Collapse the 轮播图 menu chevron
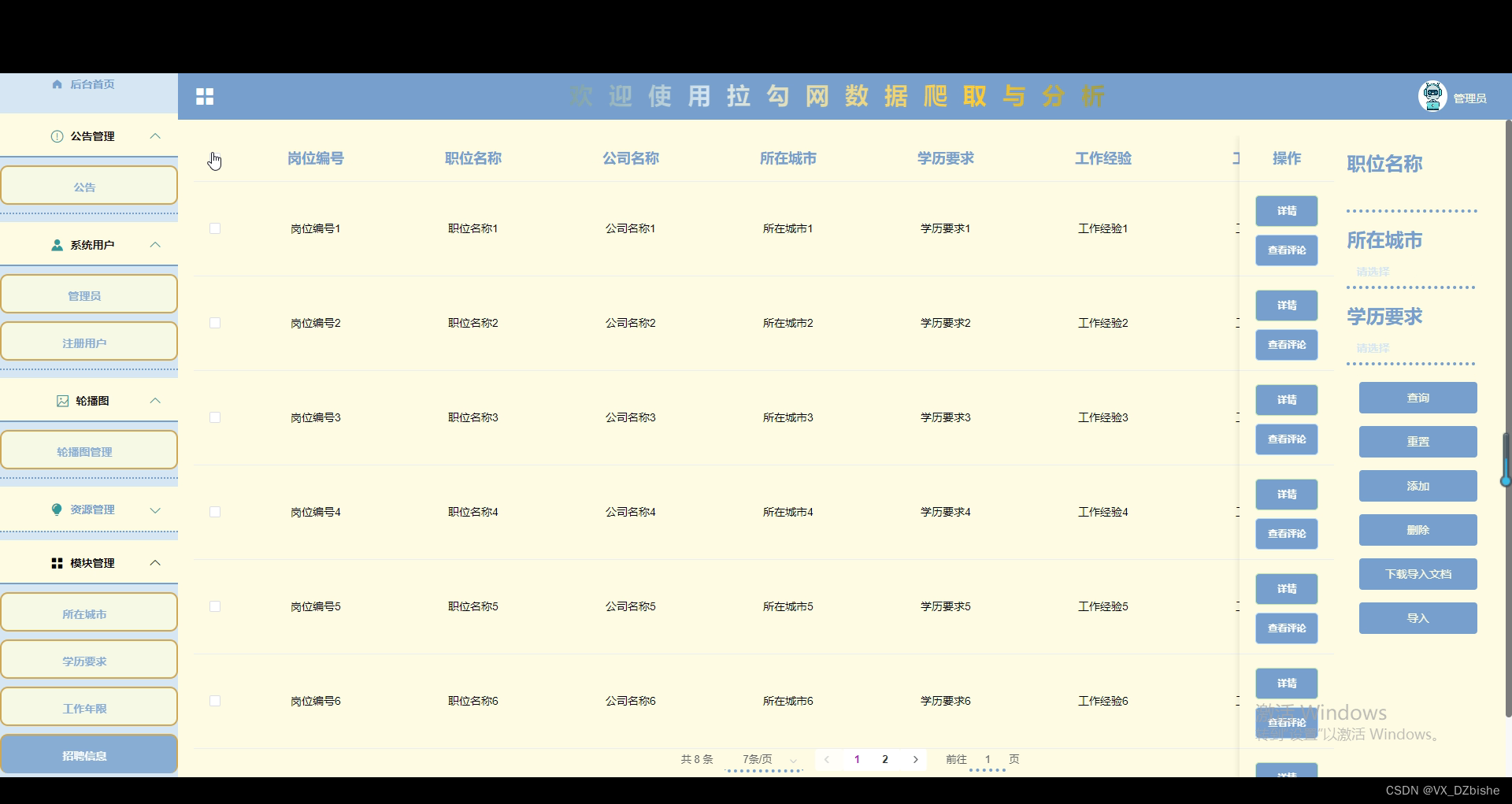 coord(155,401)
